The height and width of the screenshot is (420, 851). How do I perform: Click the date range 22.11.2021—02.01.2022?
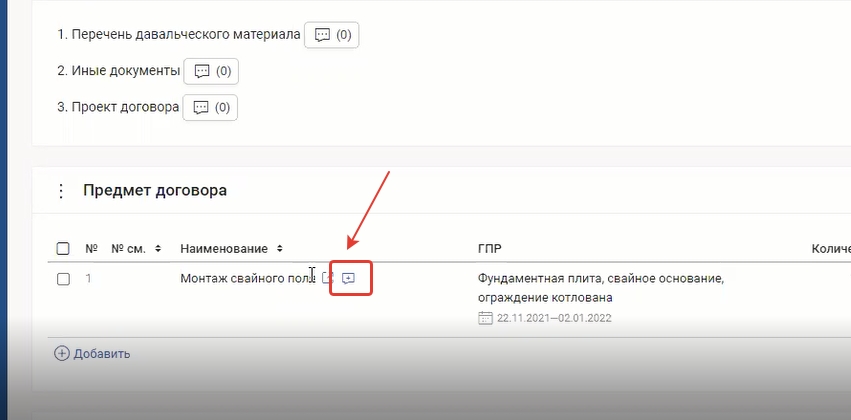555,318
